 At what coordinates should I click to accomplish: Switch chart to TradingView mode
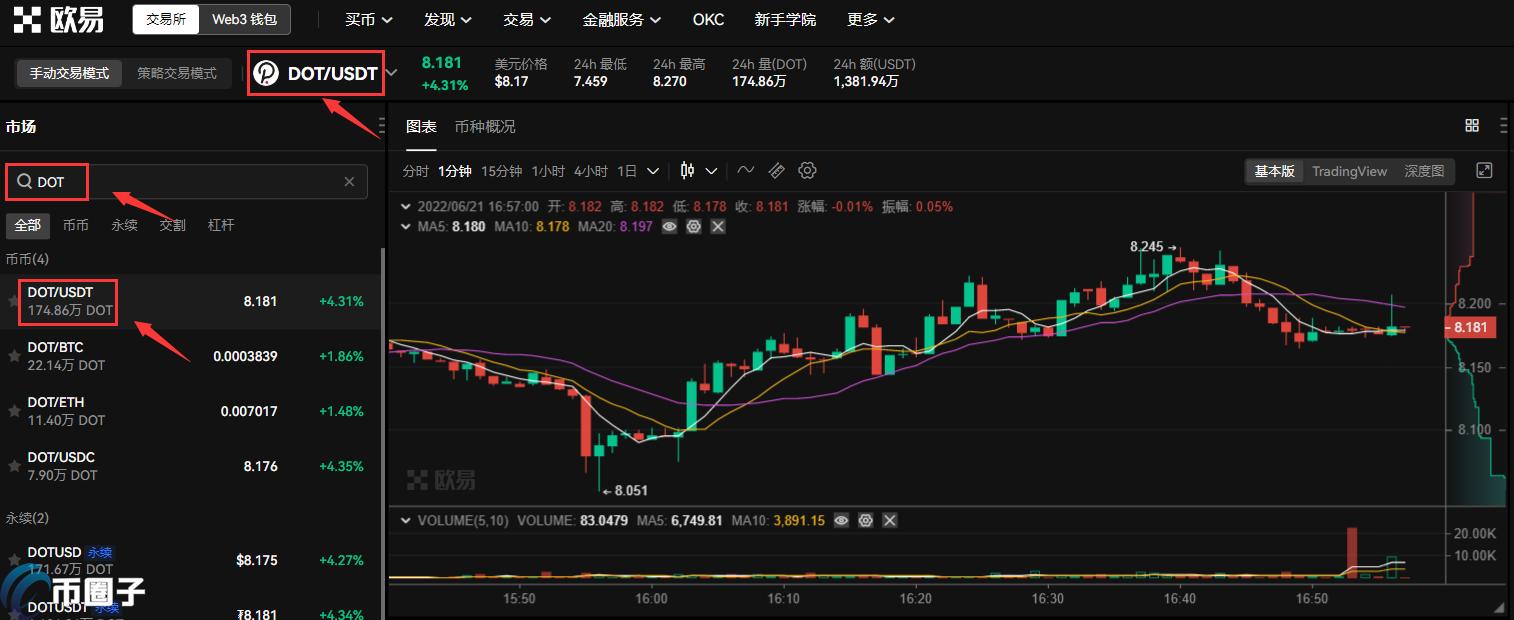coord(1349,171)
